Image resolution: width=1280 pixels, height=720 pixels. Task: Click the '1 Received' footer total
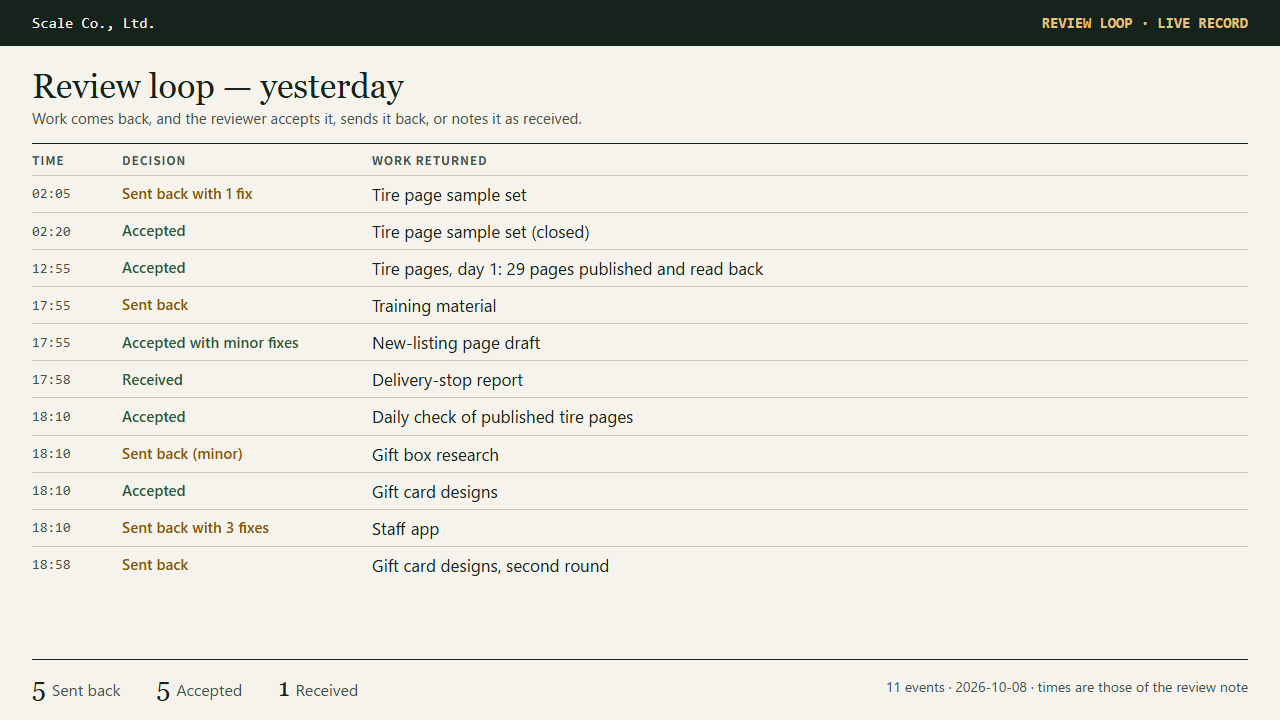click(318, 690)
